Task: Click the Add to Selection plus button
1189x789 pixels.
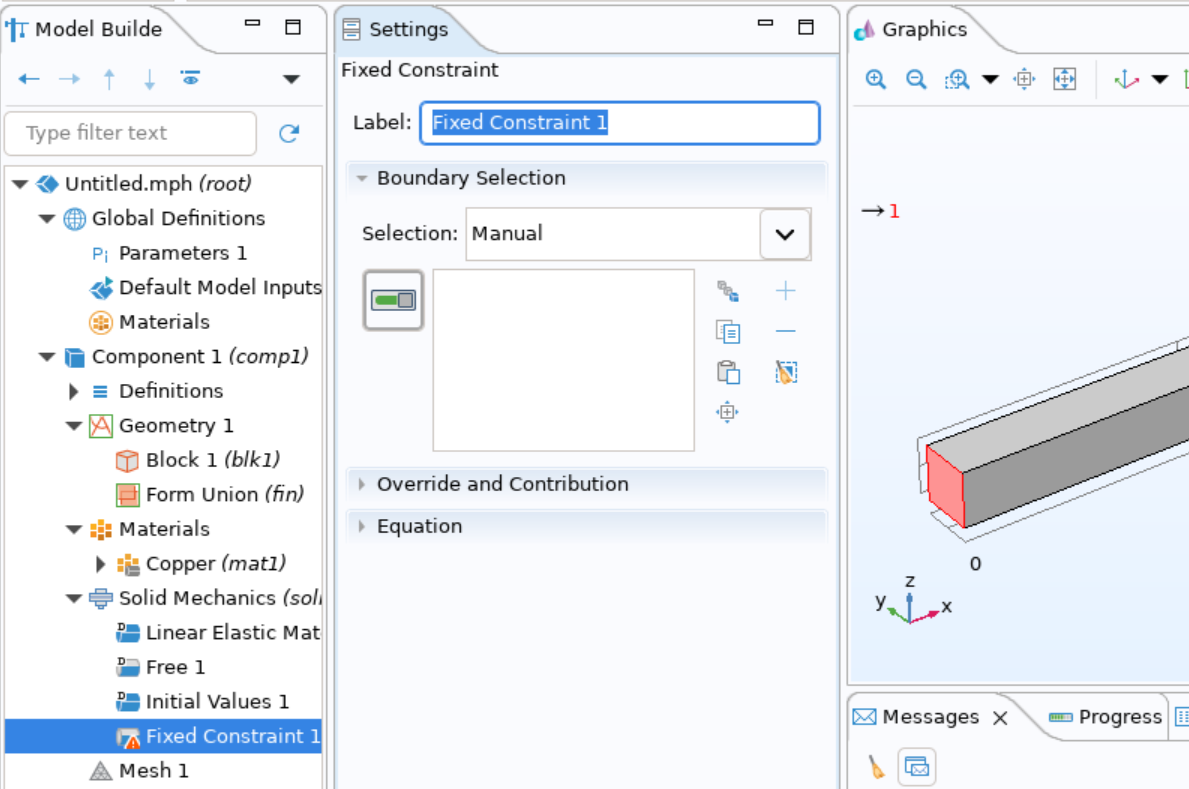Action: coord(786,290)
